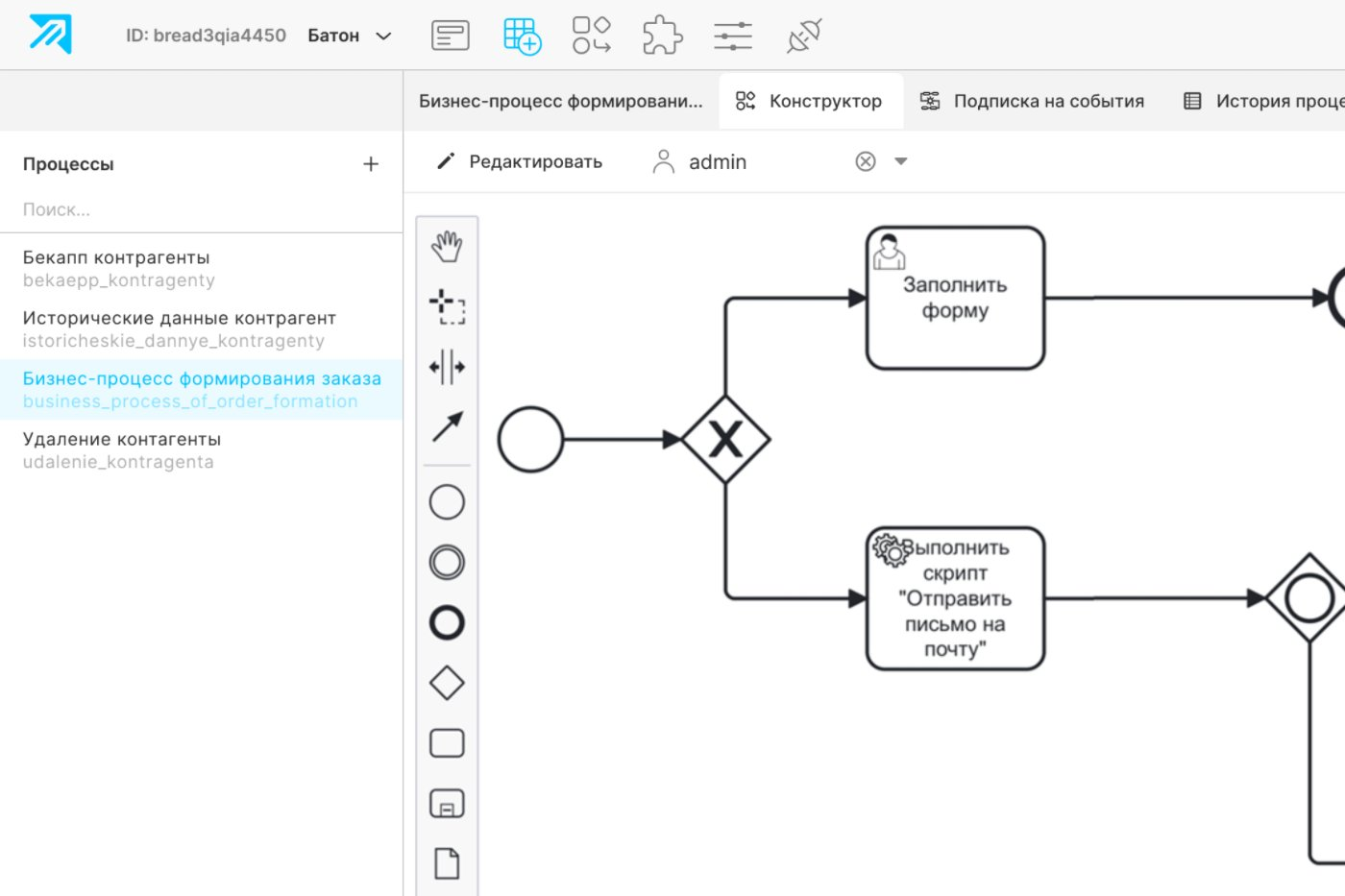Create an intermediate event from palette
The height and width of the screenshot is (896, 1345).
tap(447, 563)
